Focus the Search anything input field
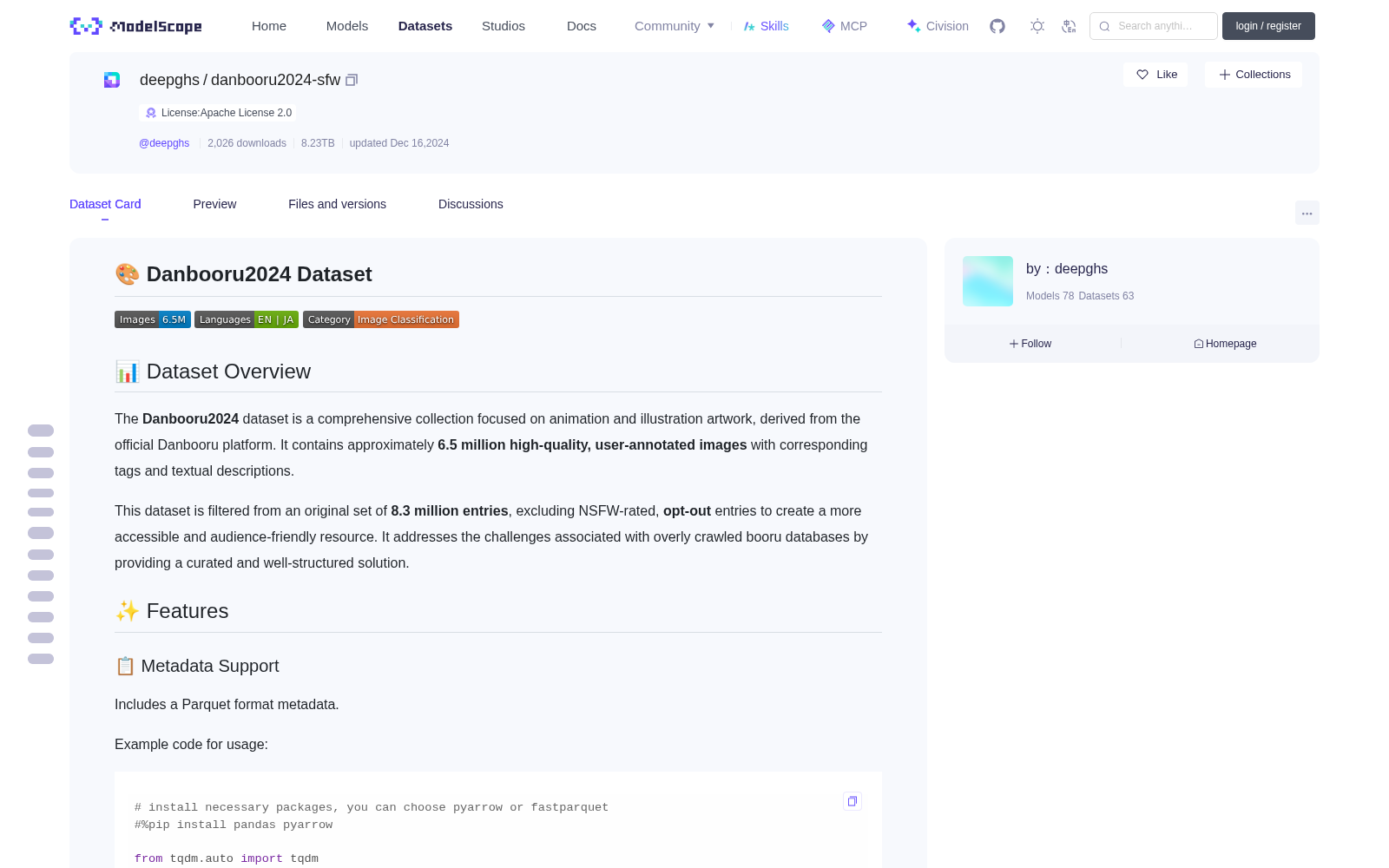This screenshot has height=868, width=1389. [1154, 26]
